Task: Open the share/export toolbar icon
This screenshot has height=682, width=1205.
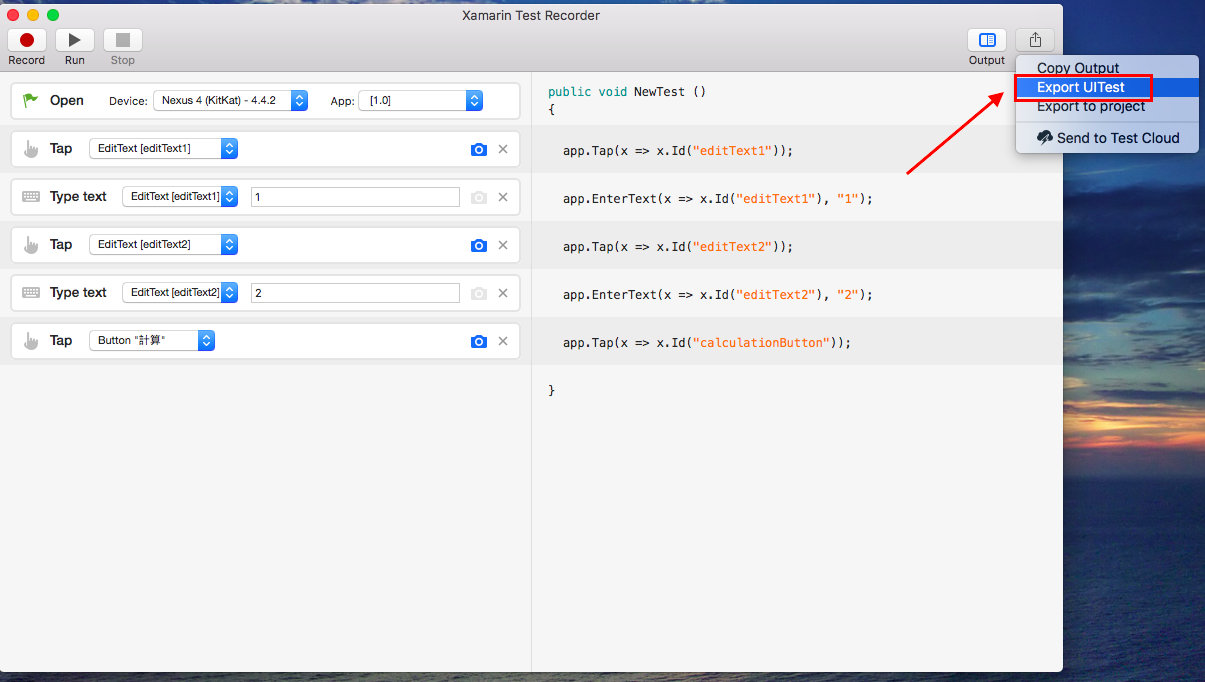Action: tap(1035, 40)
